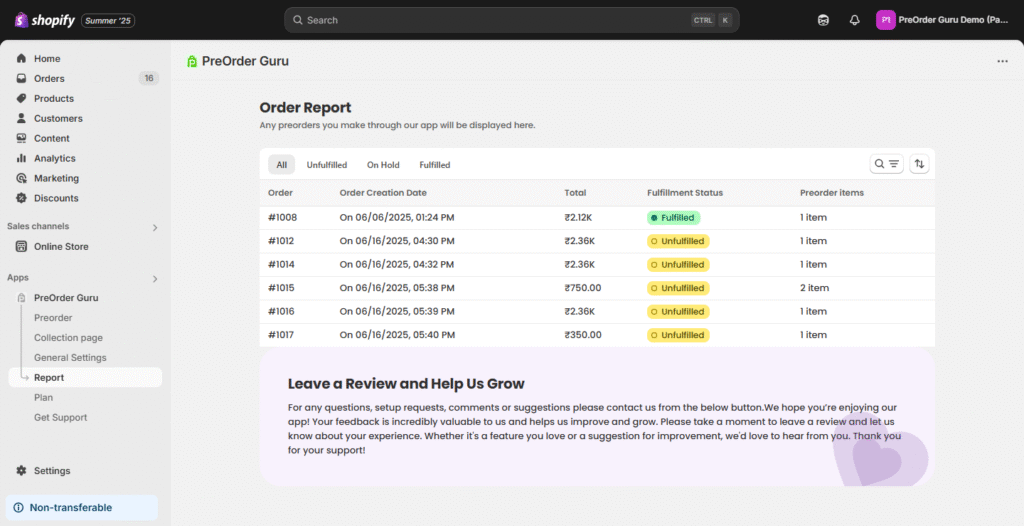Expand the Apps section chevron

155,278
